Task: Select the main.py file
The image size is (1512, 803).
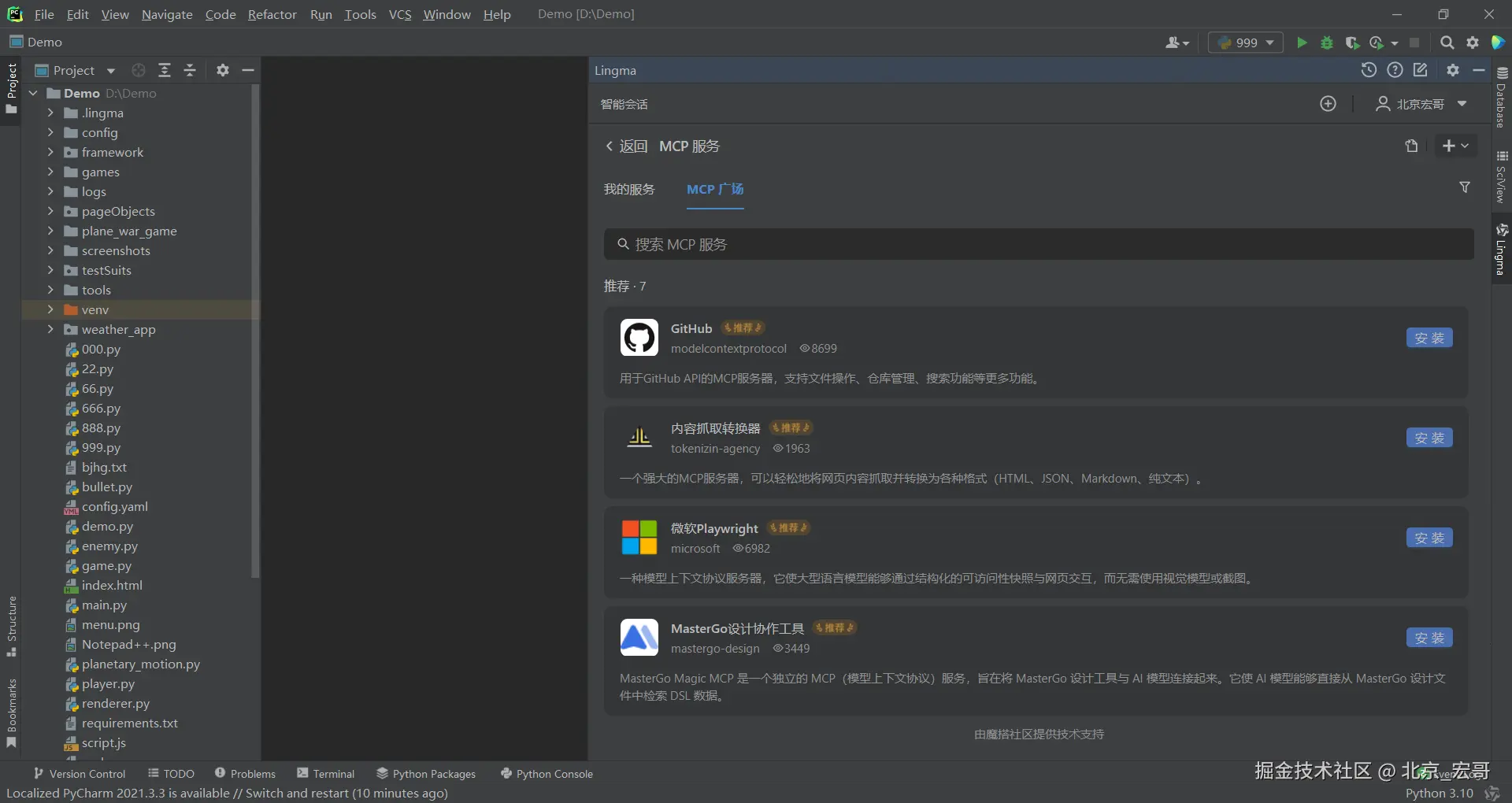Action: pyautogui.click(x=104, y=605)
